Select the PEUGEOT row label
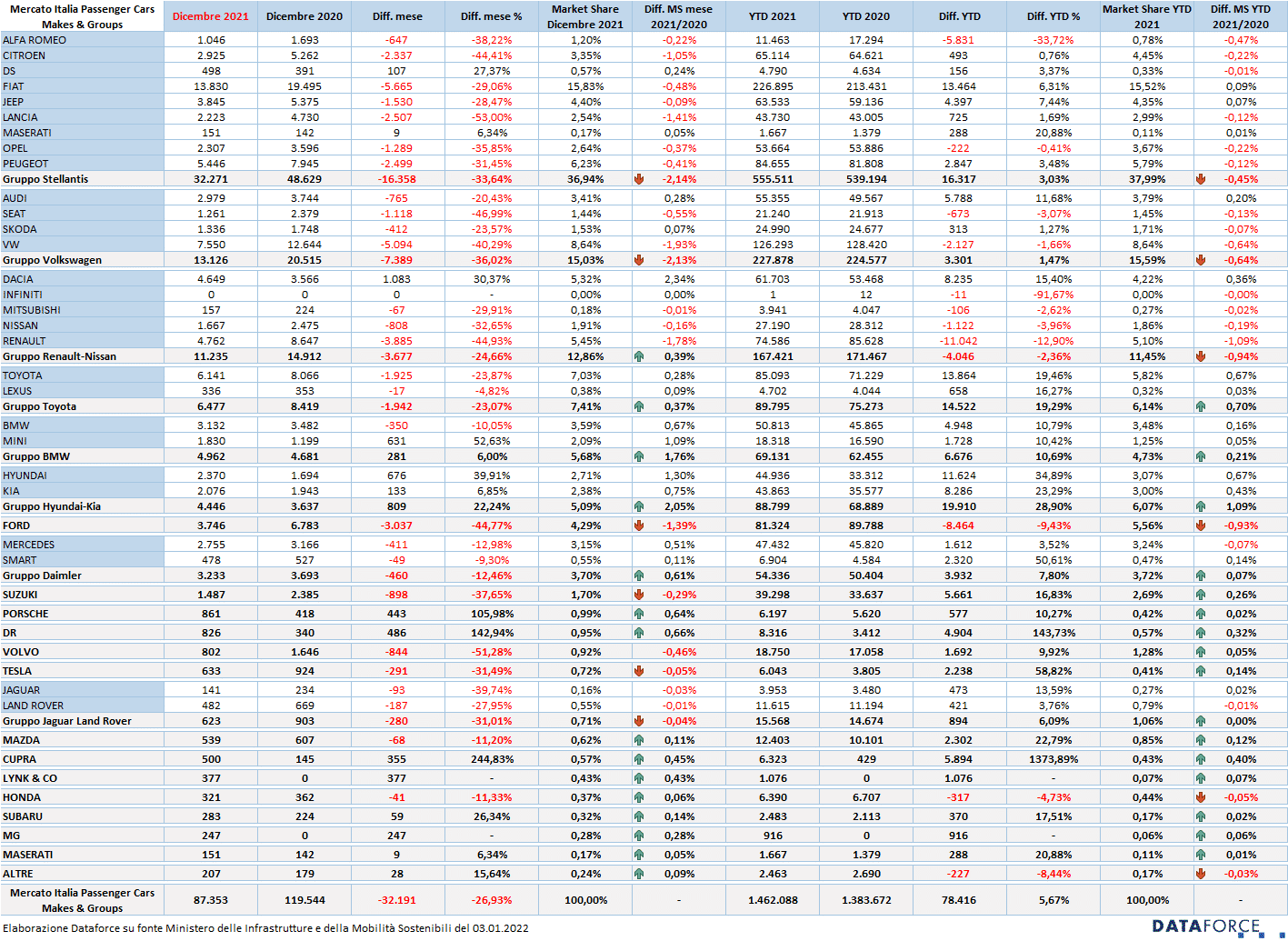Image resolution: width=1288 pixels, height=941 pixels. [25, 164]
